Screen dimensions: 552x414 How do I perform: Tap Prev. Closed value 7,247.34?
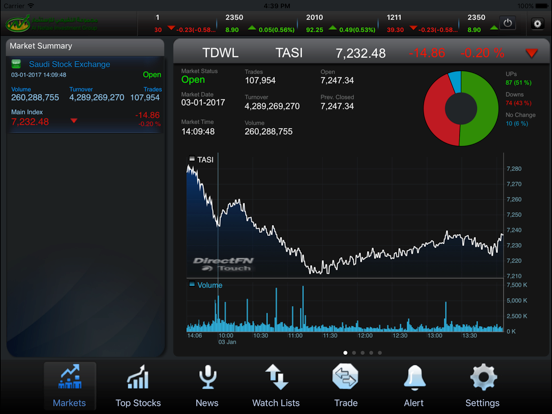pyautogui.click(x=337, y=106)
